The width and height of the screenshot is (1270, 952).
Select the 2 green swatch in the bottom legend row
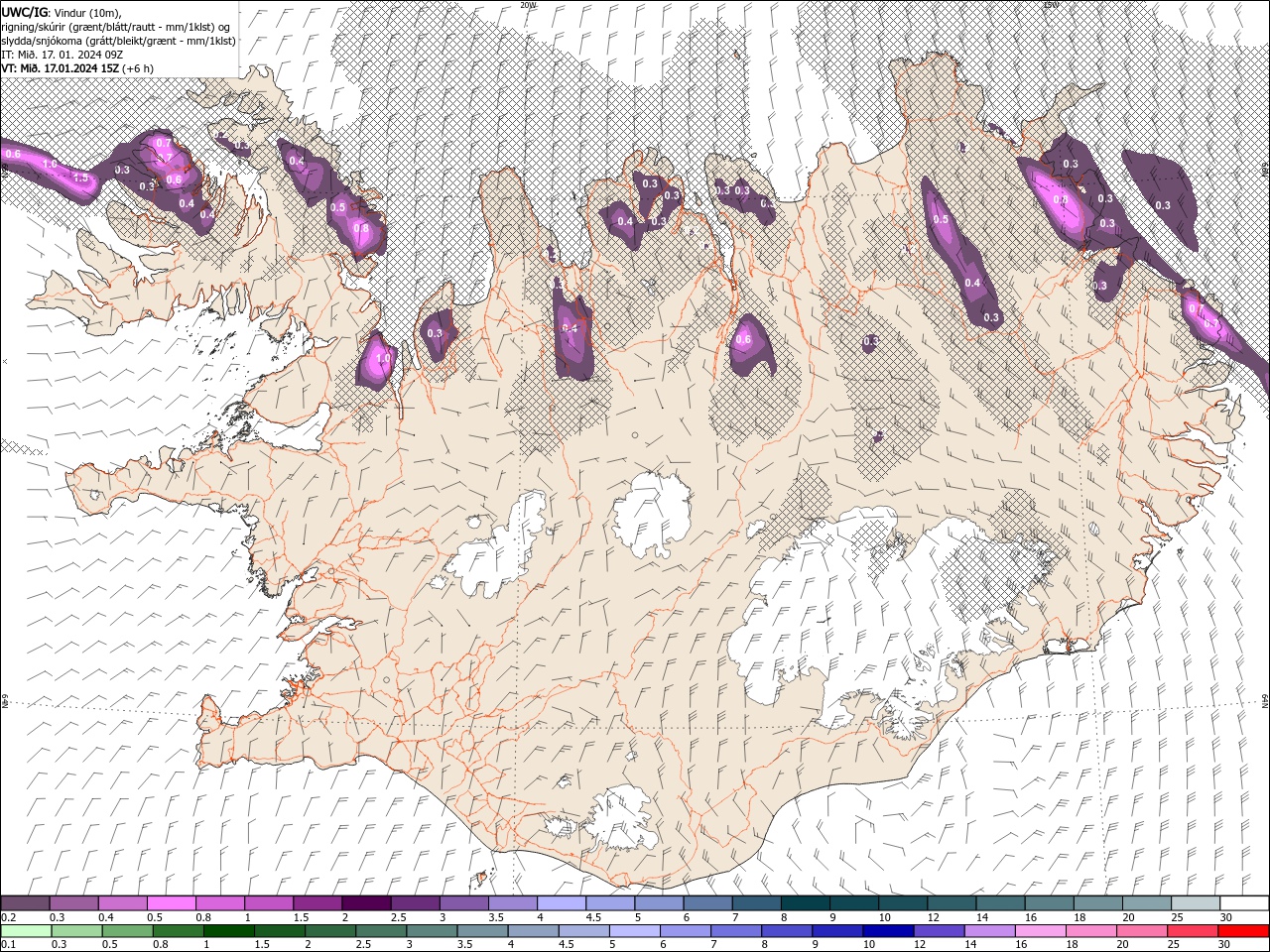coord(329,931)
